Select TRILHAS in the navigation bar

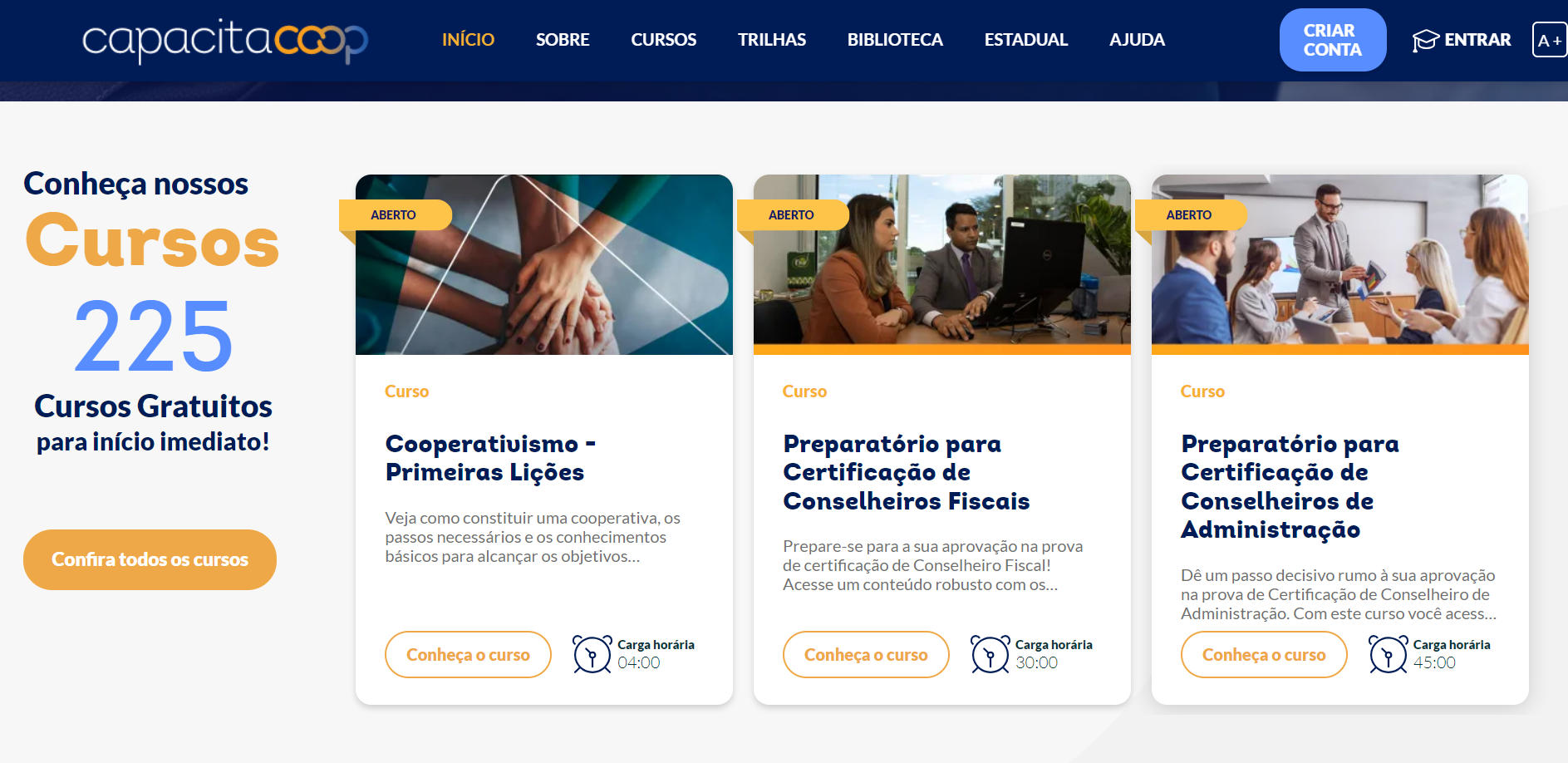[x=772, y=40]
